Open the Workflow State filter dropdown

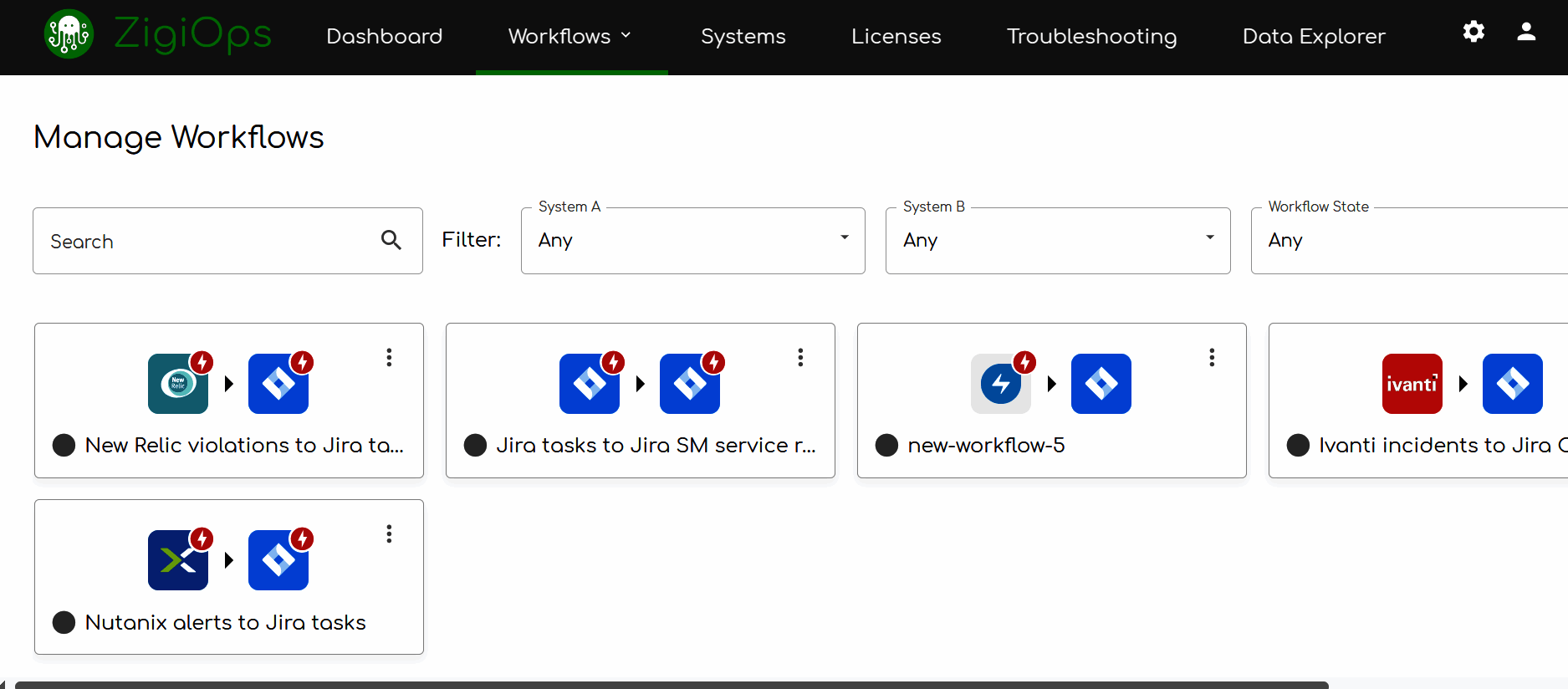[1409, 241]
